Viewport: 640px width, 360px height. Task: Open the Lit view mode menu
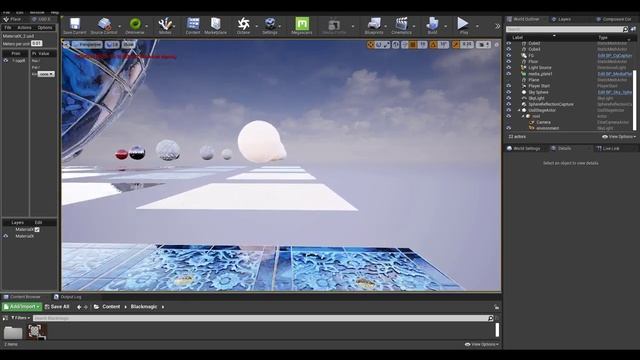tap(112, 44)
